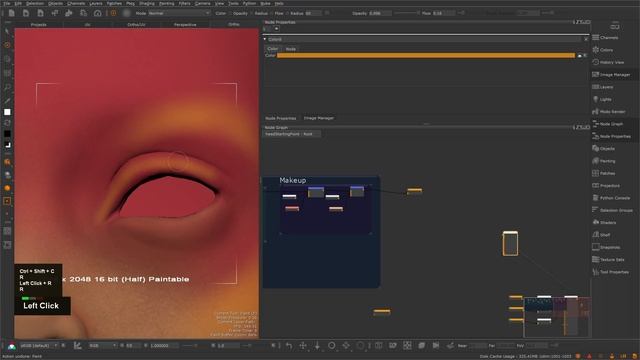The height and width of the screenshot is (360, 640).
Task: Choose the Select arrow tool in left toolbar
Action: pos(7,31)
